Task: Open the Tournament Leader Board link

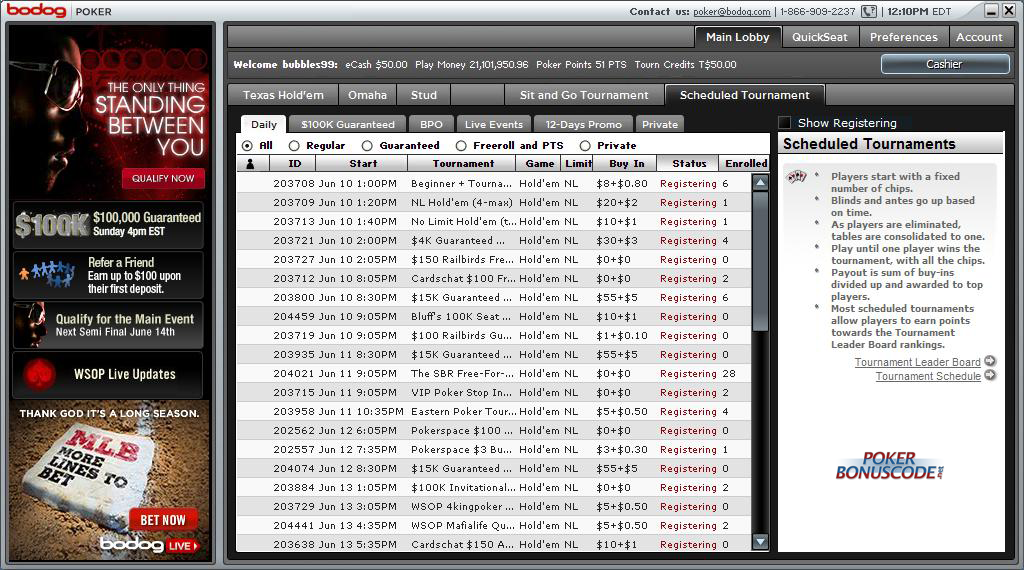Action: [x=917, y=362]
